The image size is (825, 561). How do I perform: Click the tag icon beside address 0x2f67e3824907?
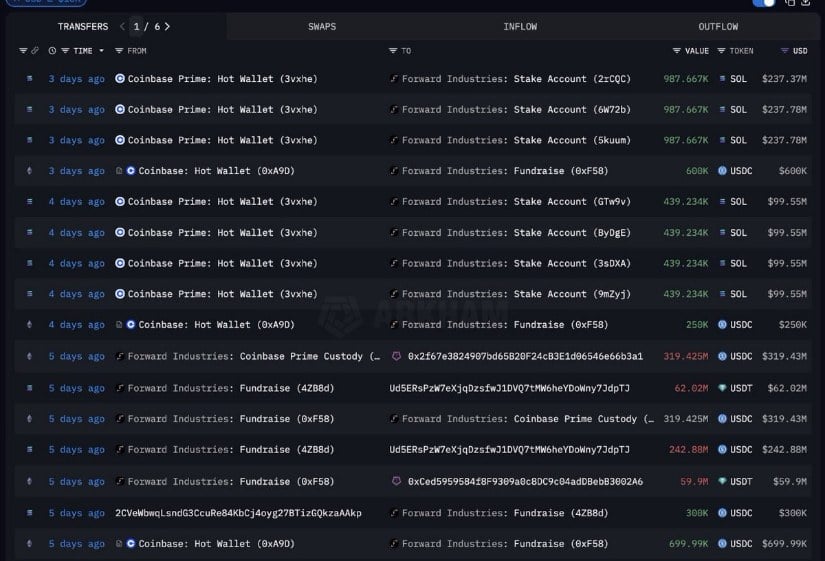tap(396, 356)
